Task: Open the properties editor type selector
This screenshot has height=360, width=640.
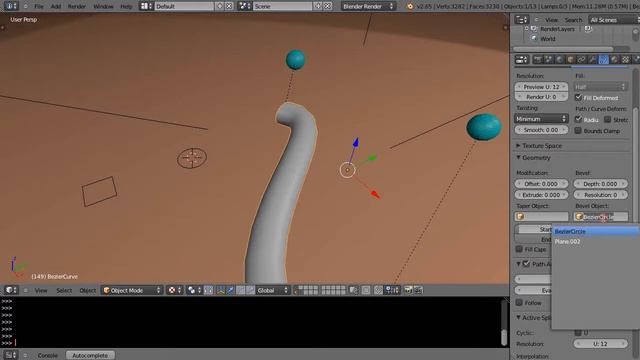Action: click(522, 60)
